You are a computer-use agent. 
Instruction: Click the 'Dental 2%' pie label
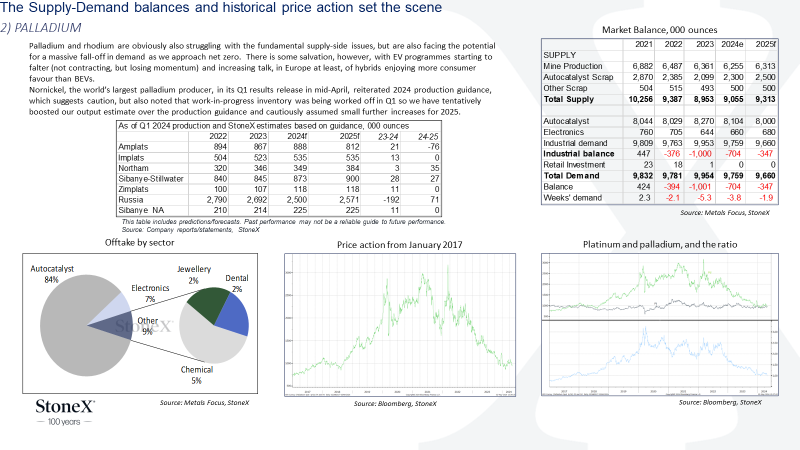237,283
